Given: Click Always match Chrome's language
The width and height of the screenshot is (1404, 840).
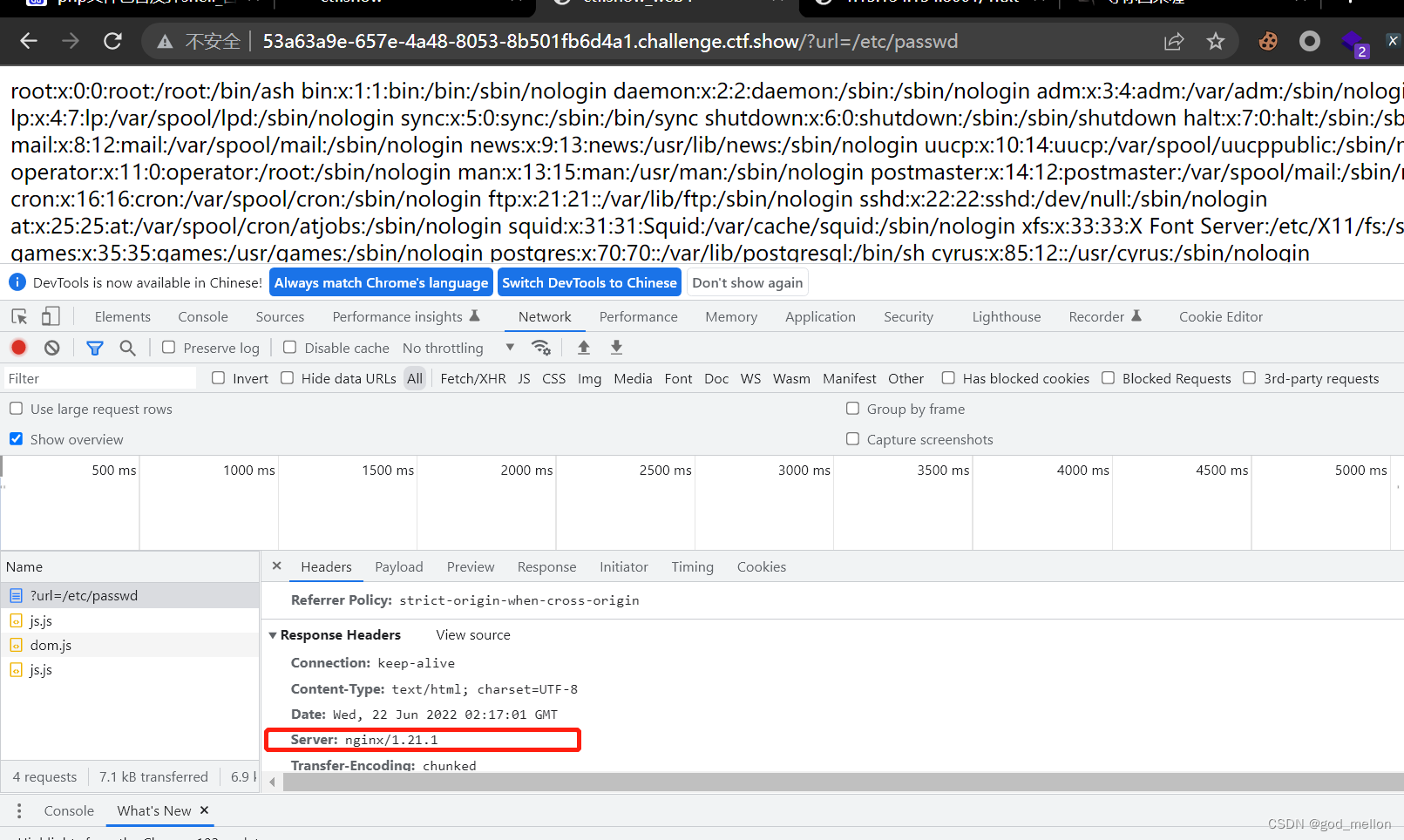Looking at the screenshot, I should [x=381, y=283].
